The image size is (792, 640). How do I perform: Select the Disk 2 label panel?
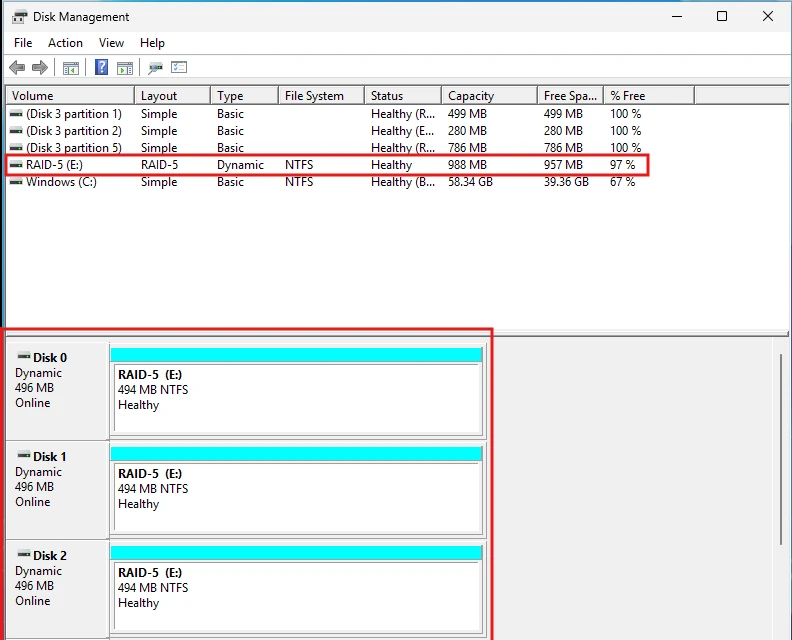(x=57, y=589)
